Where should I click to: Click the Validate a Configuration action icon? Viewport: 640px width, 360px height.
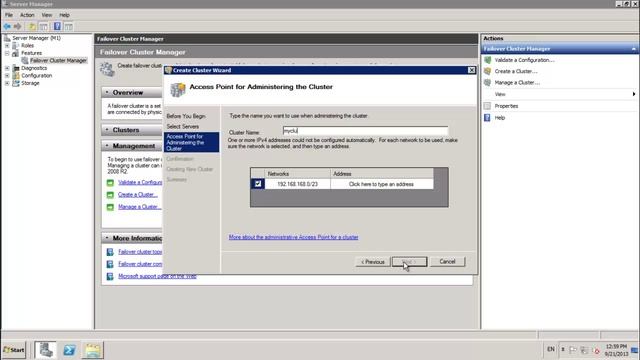point(487,60)
